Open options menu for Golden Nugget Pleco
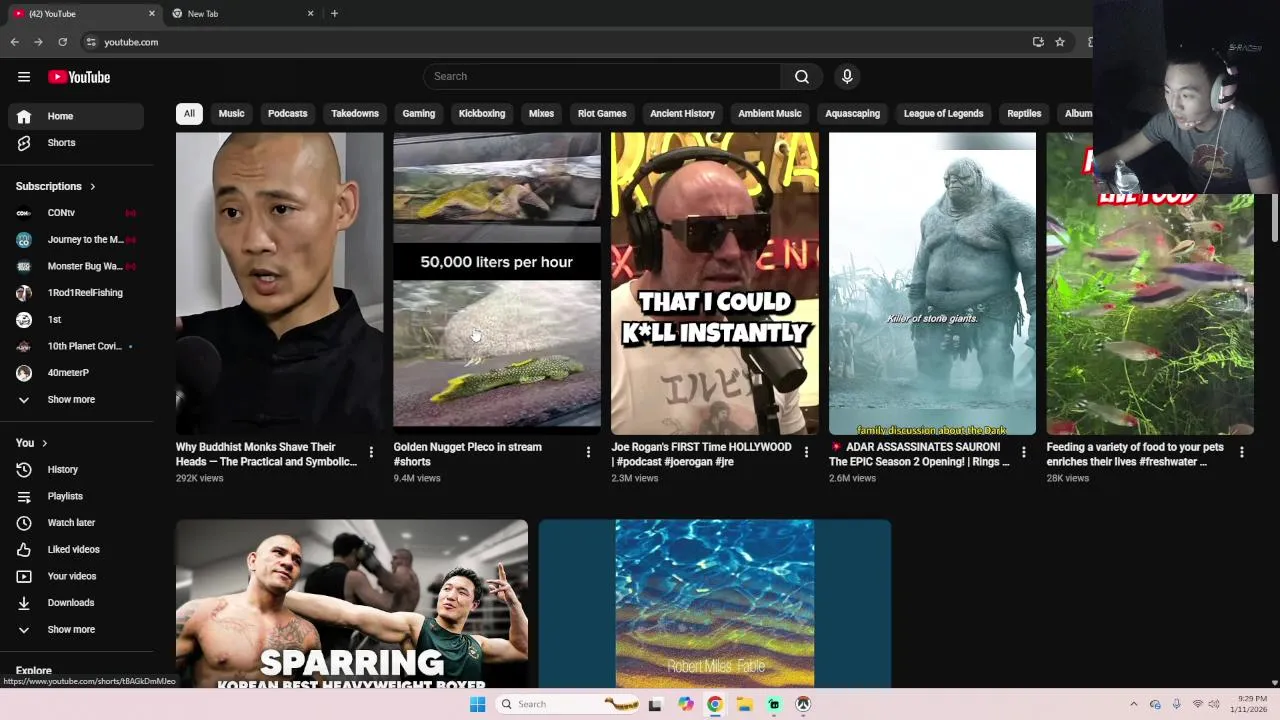 (x=588, y=452)
